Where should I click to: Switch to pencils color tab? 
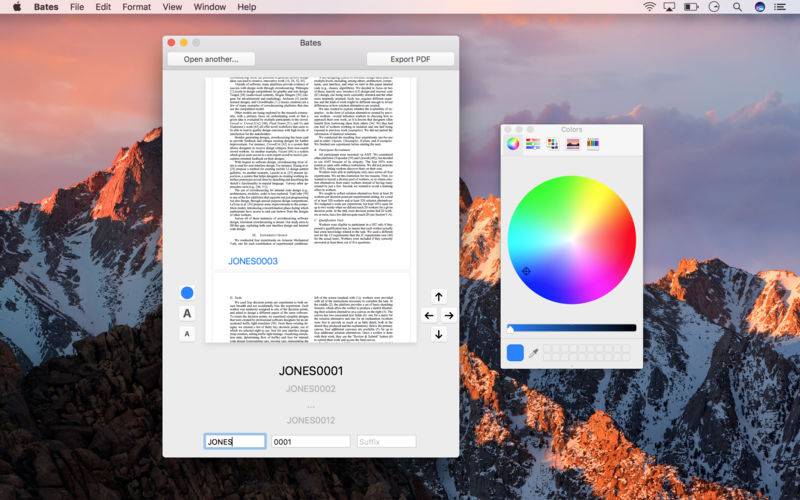pyautogui.click(x=593, y=144)
